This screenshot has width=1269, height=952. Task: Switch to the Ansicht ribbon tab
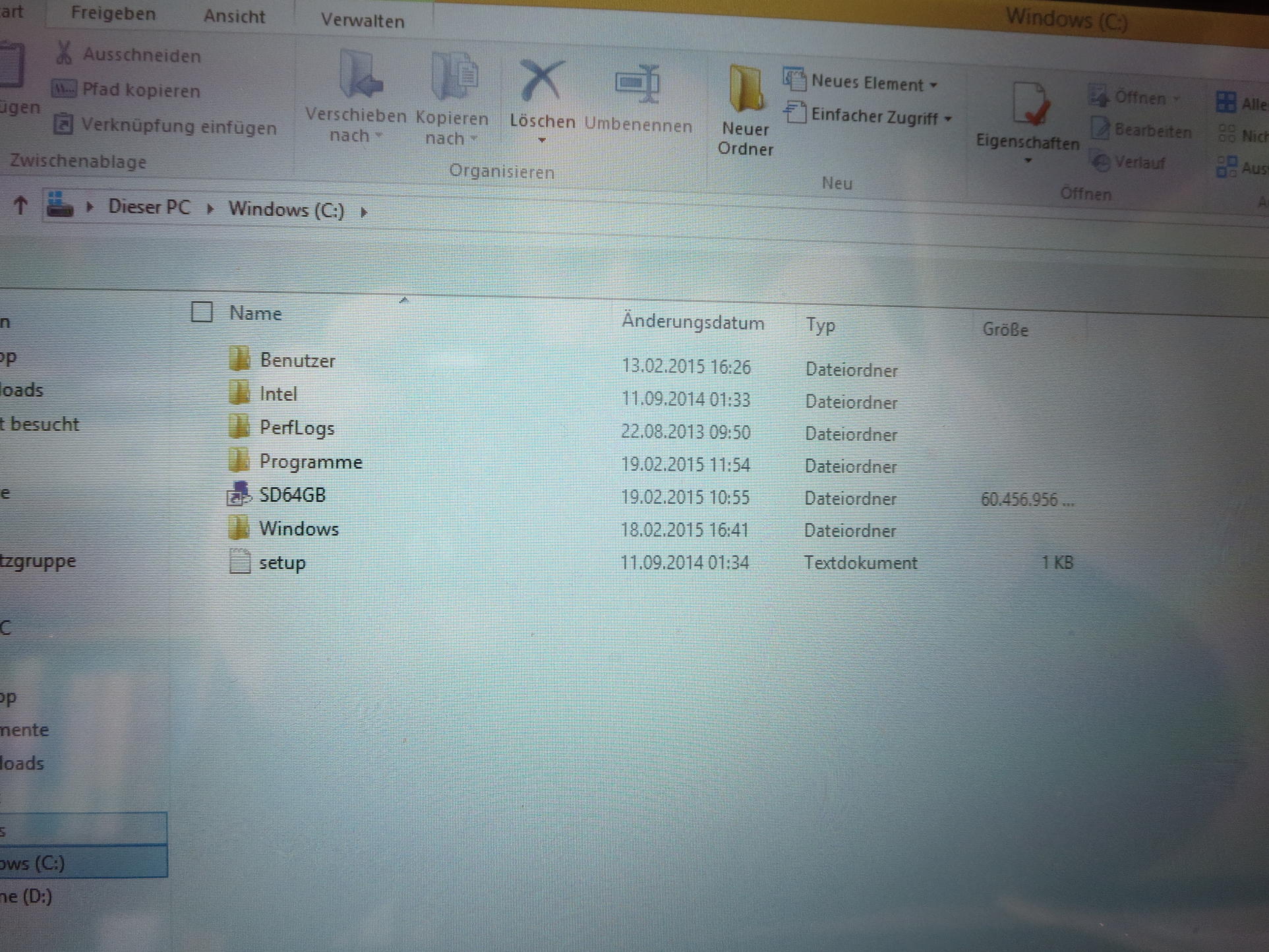(x=234, y=16)
